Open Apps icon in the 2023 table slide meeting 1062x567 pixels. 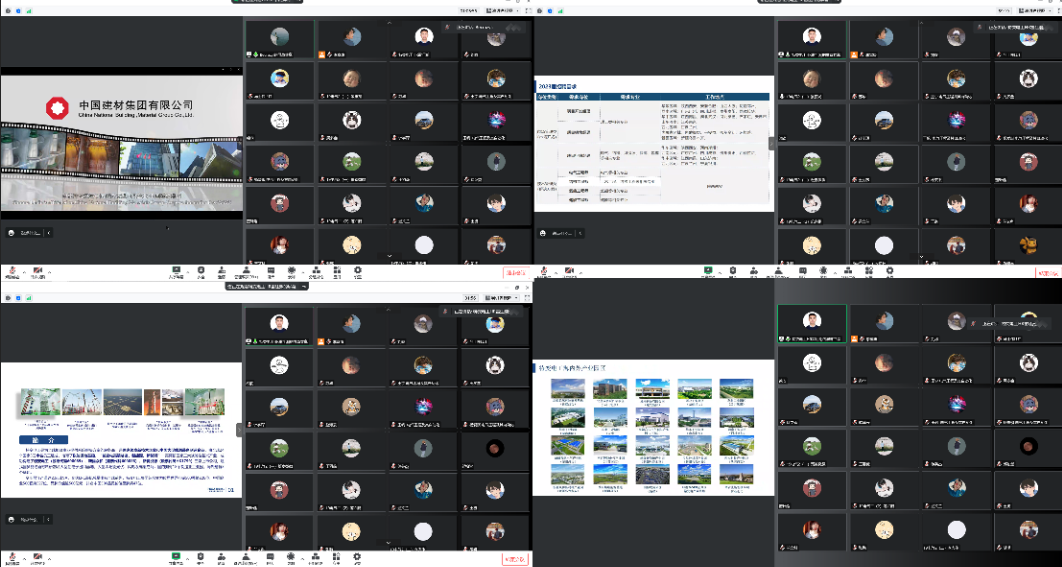click(x=870, y=271)
